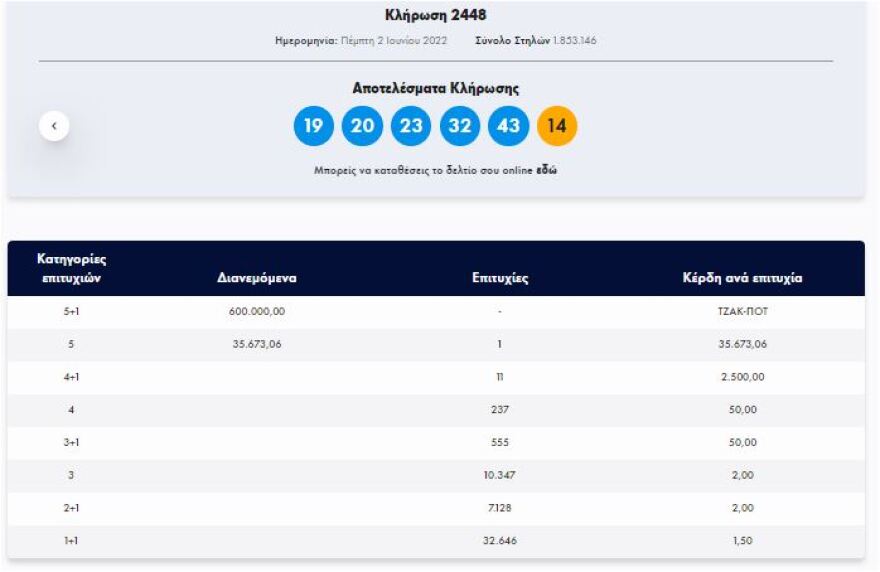Click the 2.500,00 winnings in the 4+1 row
This screenshot has width=880, height=572.
[742, 377]
